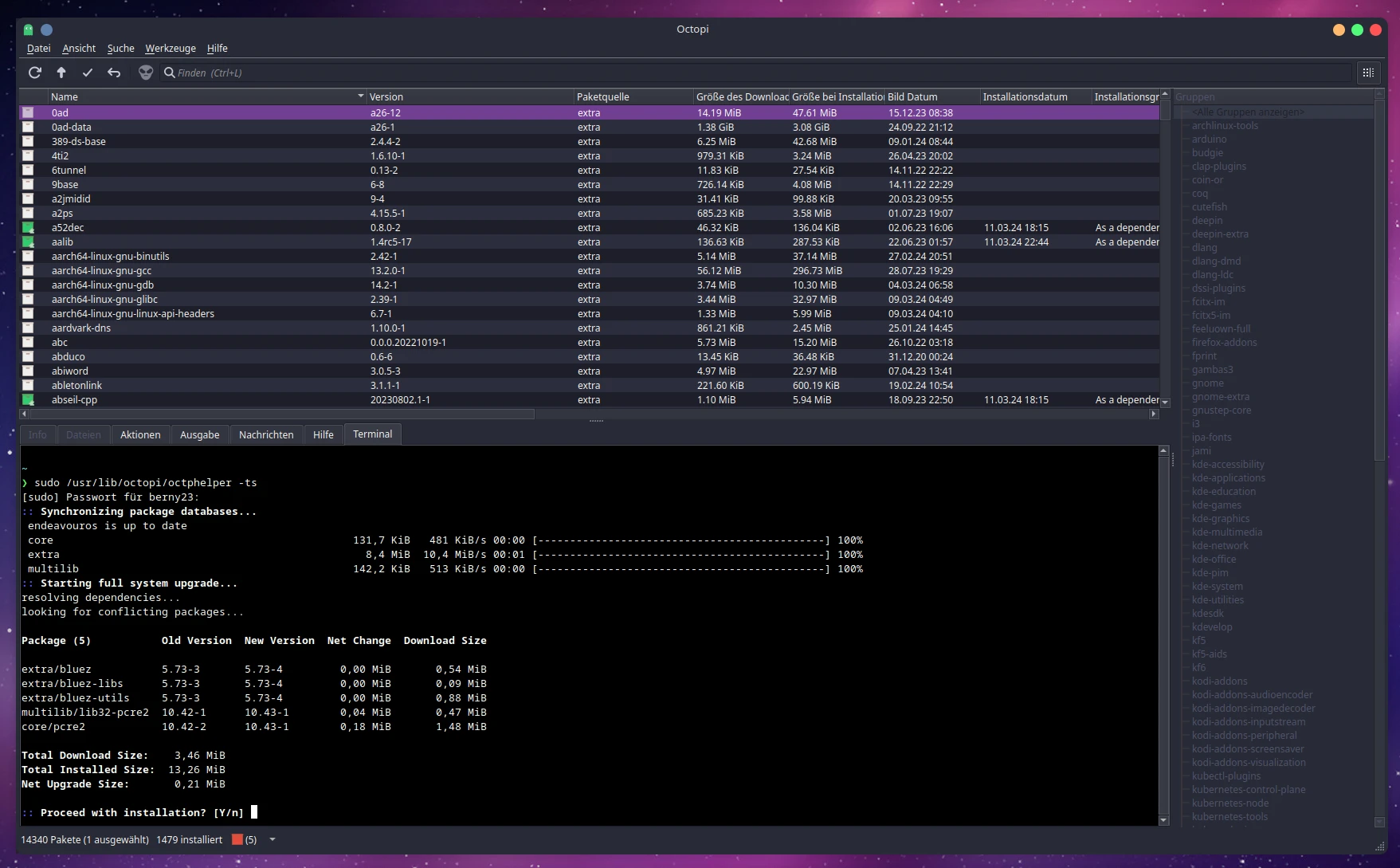The width and height of the screenshot is (1400, 868).
Task: Click the installed status icon for abseil-cpp
Action: tap(28, 400)
